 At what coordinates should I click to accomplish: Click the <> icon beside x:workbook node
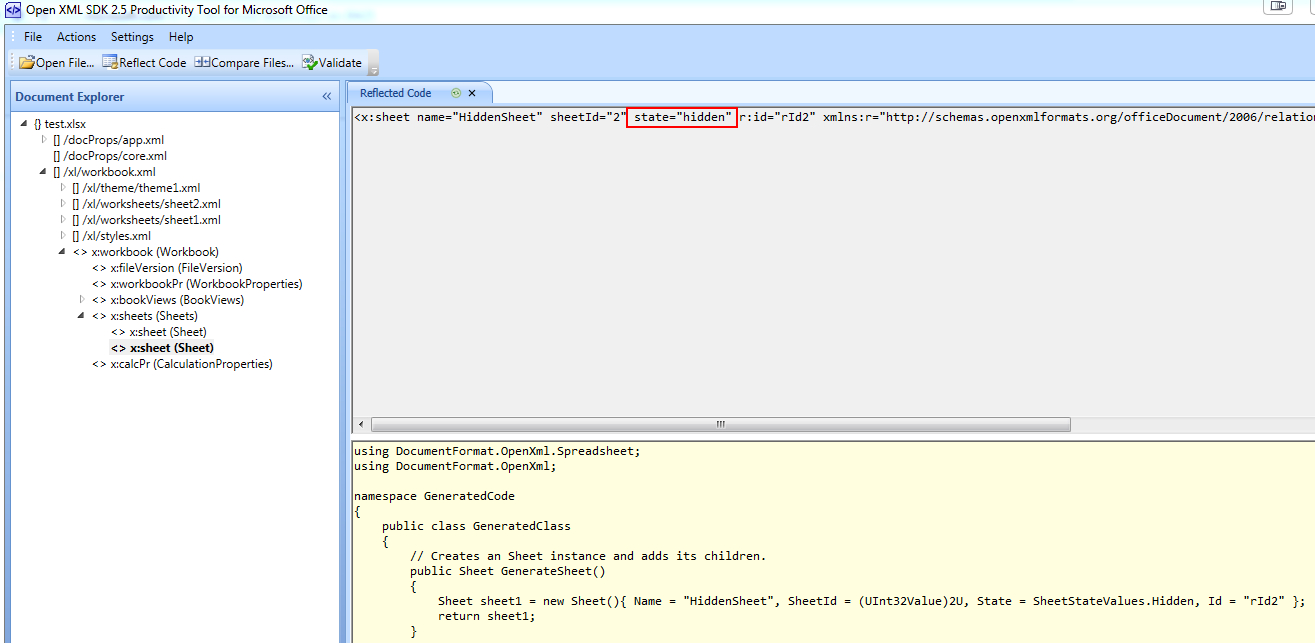(80, 251)
